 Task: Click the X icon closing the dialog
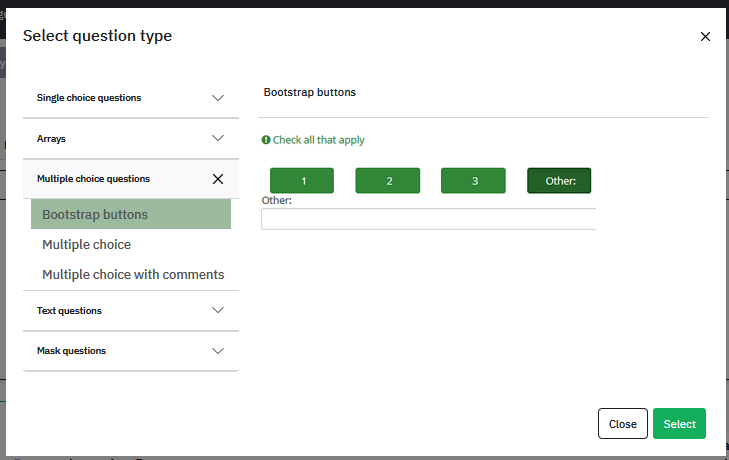click(x=705, y=36)
